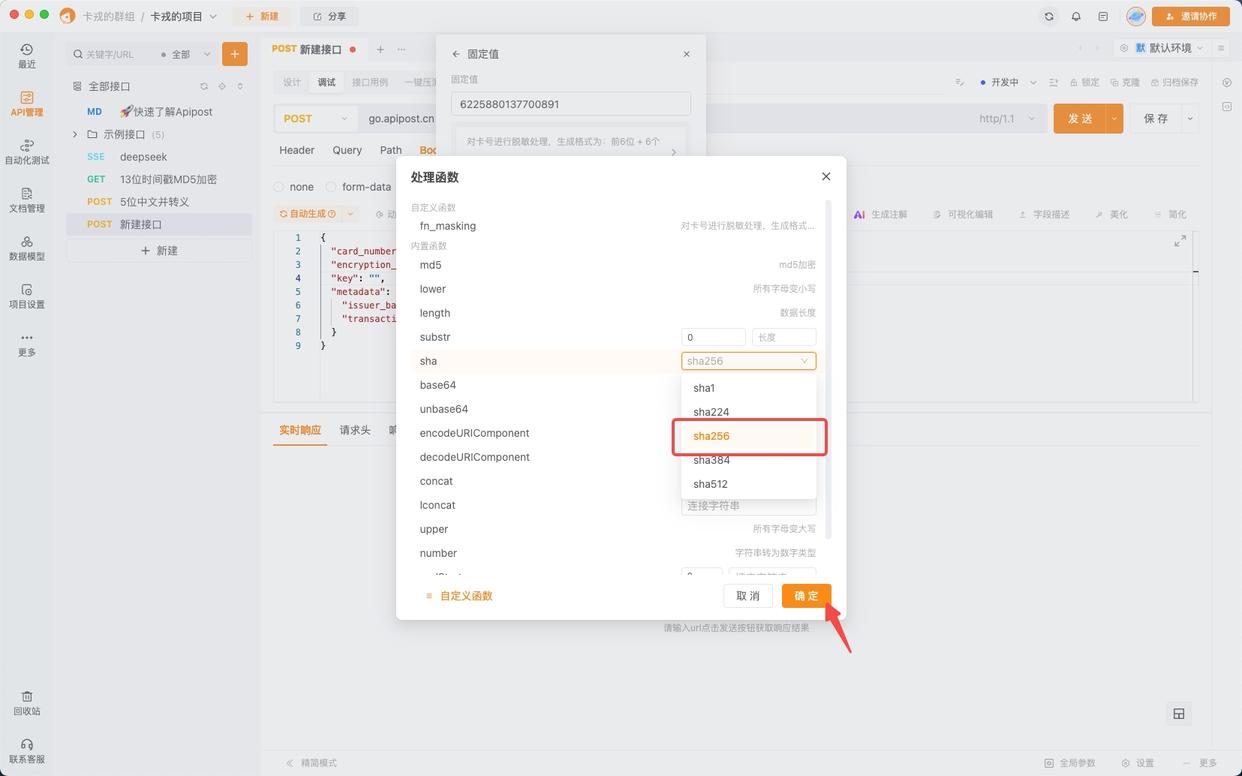Open the deepseek SSE interface

point(159,157)
